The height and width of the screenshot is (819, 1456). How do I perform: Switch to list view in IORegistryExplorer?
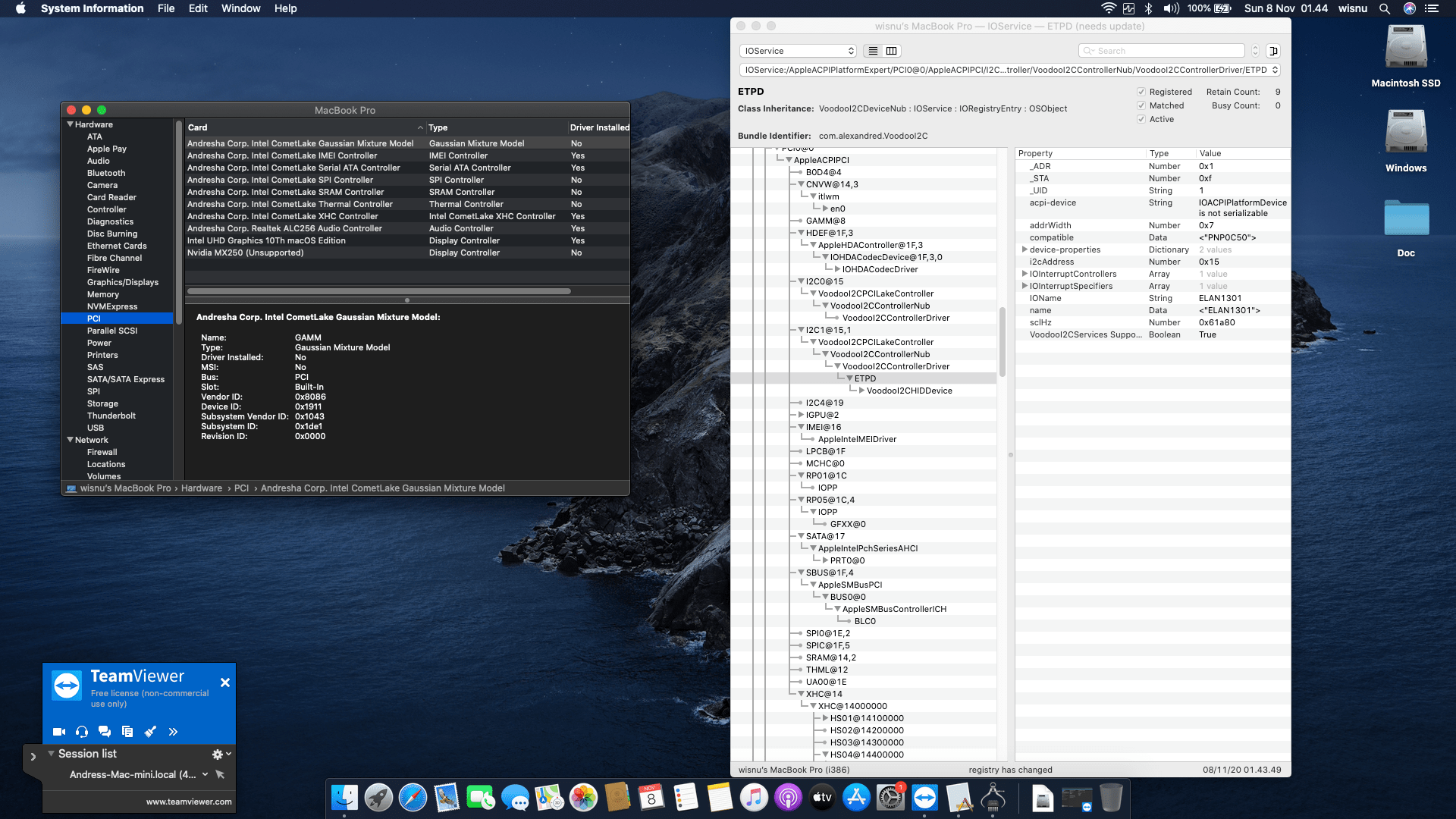pos(872,50)
